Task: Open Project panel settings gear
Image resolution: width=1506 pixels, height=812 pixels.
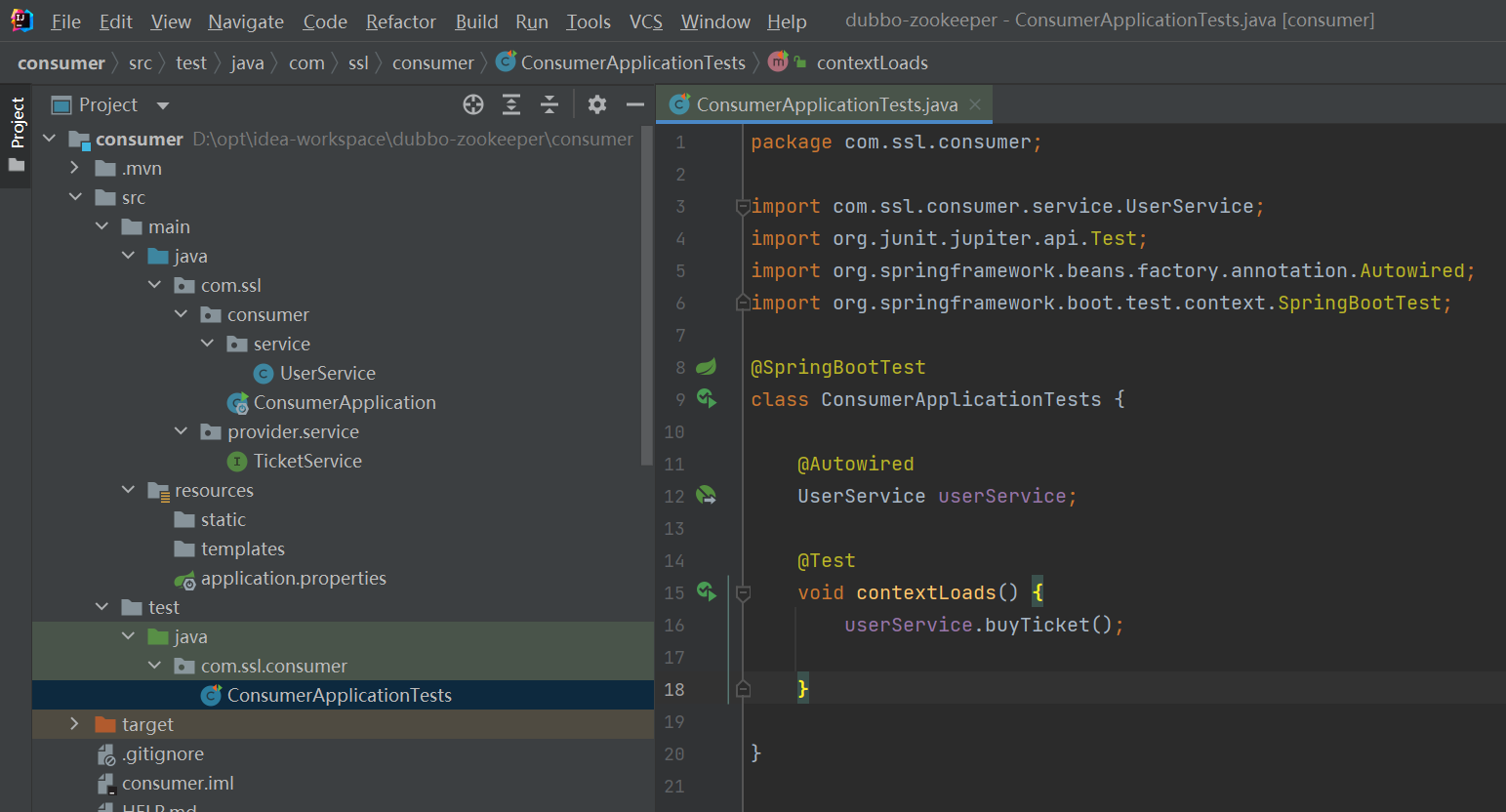Action: (x=597, y=104)
